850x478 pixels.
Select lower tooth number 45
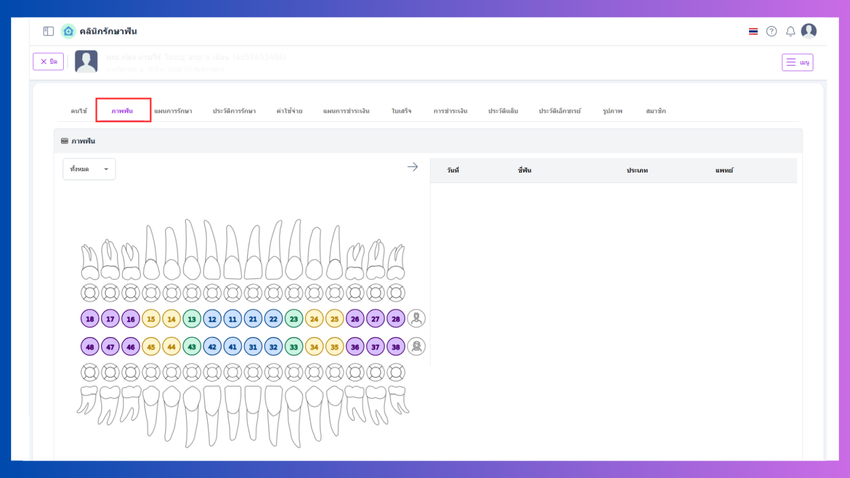pos(151,346)
